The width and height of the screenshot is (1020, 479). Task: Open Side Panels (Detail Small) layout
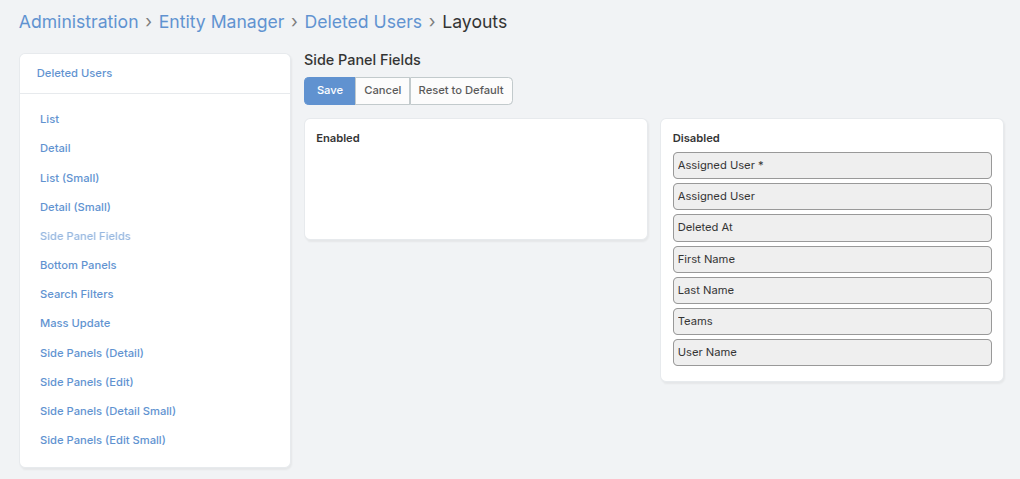(x=108, y=411)
